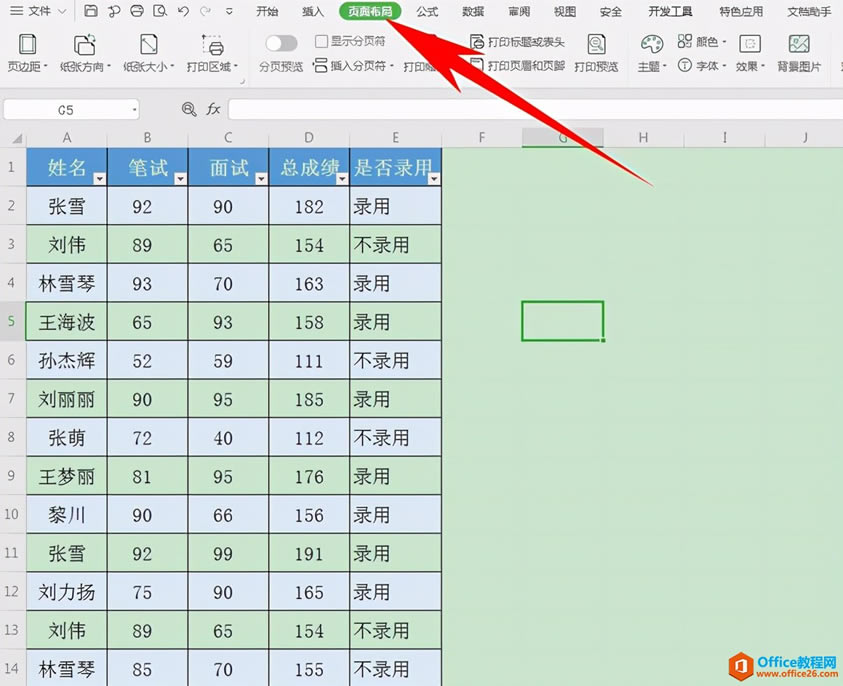Click the 背景图片 background picture icon
Image resolution: width=843 pixels, height=686 pixels.
pos(799,44)
